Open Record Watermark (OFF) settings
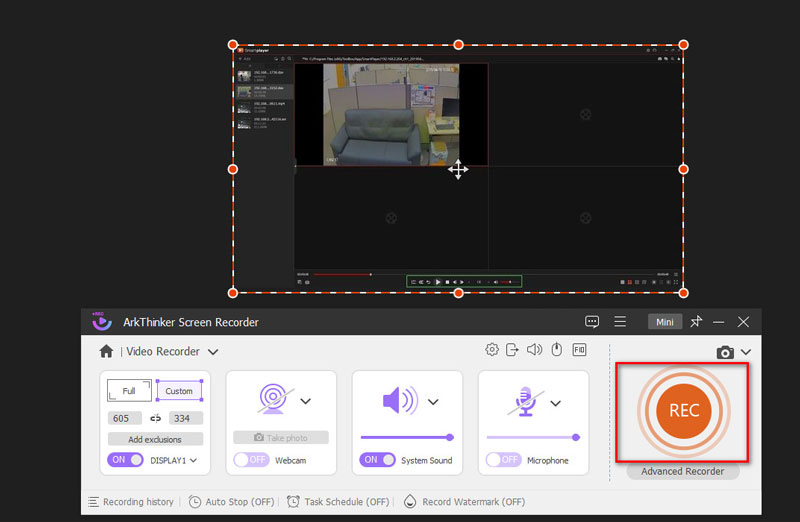The width and height of the screenshot is (800, 522). coord(464,502)
